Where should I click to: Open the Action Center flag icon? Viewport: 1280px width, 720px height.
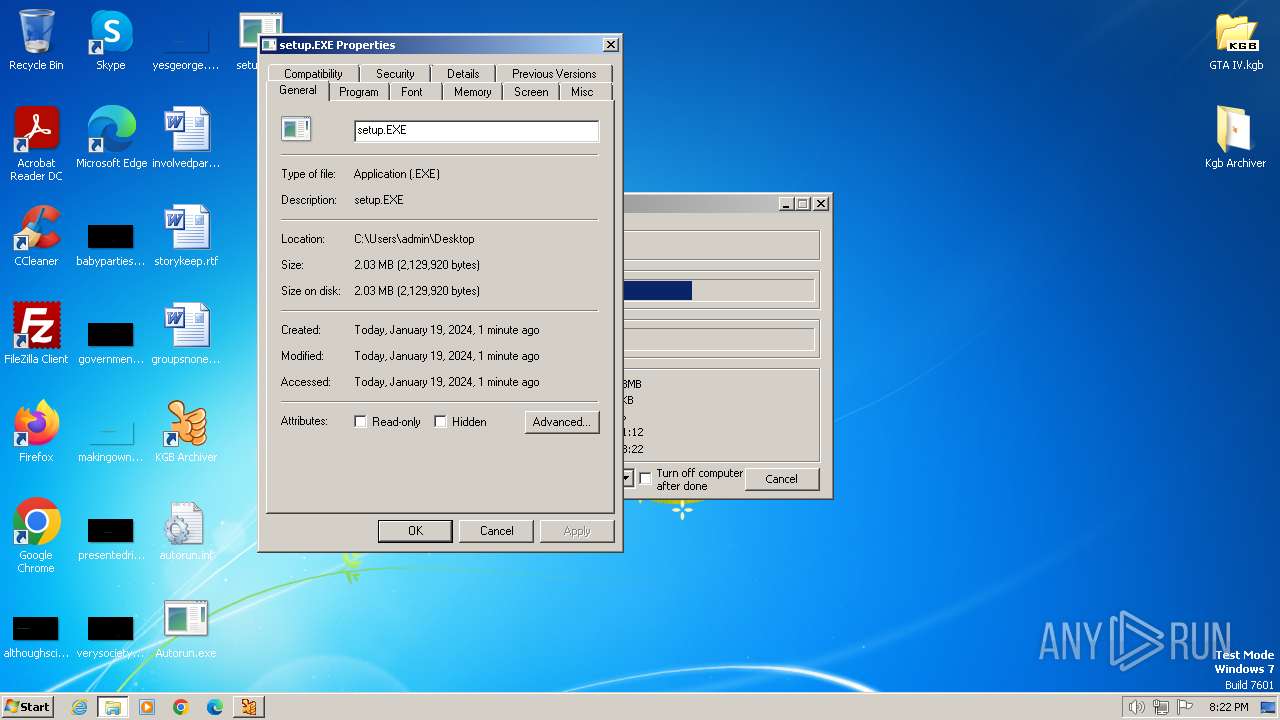(1186, 707)
